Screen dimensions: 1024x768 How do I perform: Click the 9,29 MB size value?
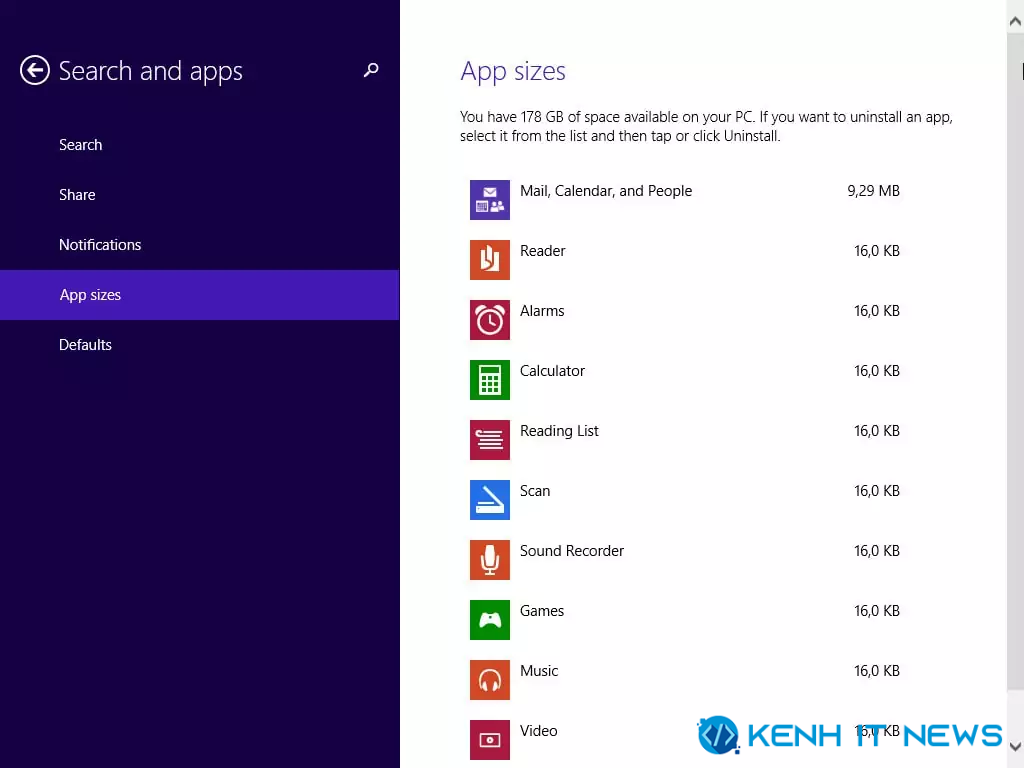873,191
